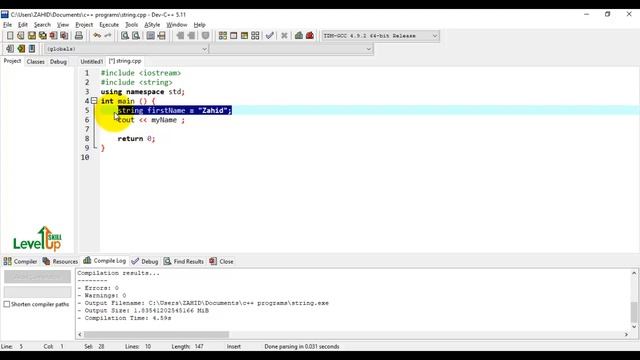Click the 'Compilation Time: 4.59s' log line
The image size is (640, 360).
tap(124, 318)
